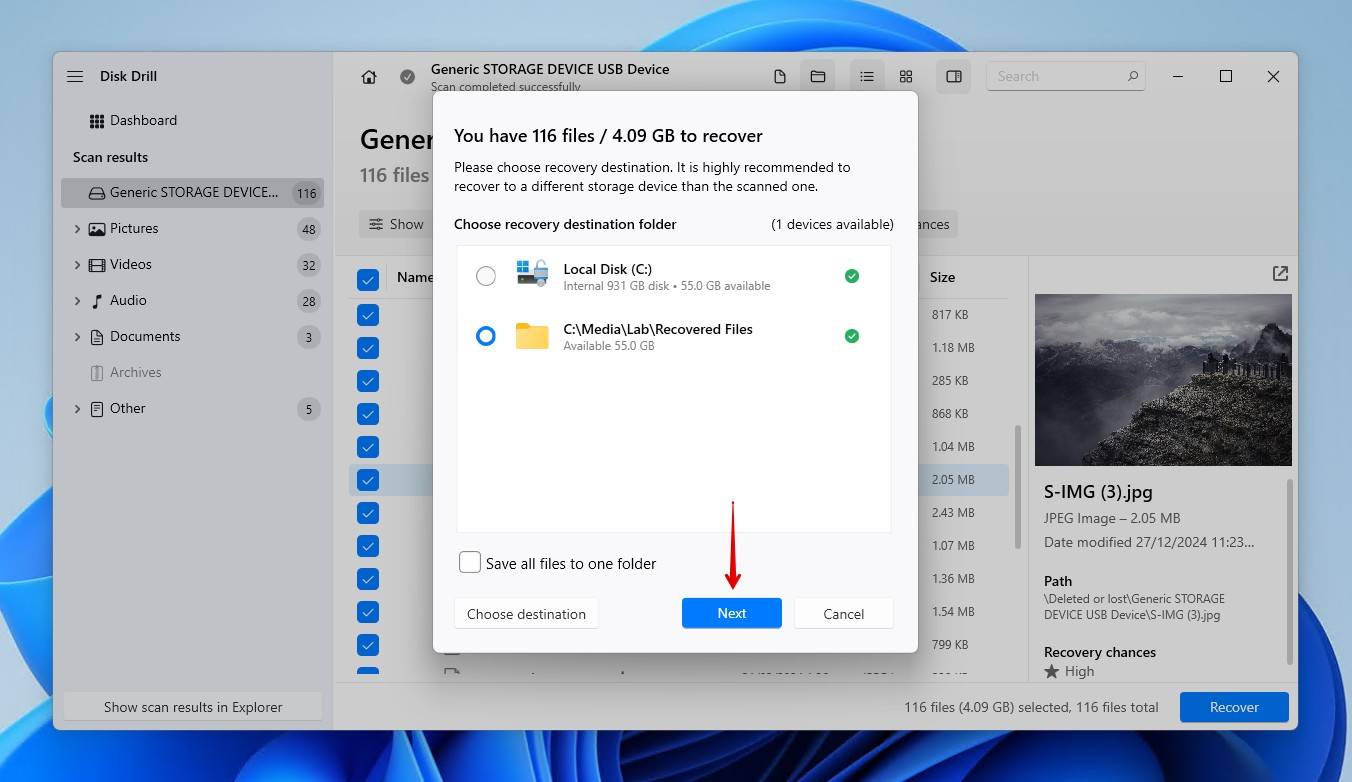Click Choose destination button
The width and height of the screenshot is (1352, 782).
(526, 614)
